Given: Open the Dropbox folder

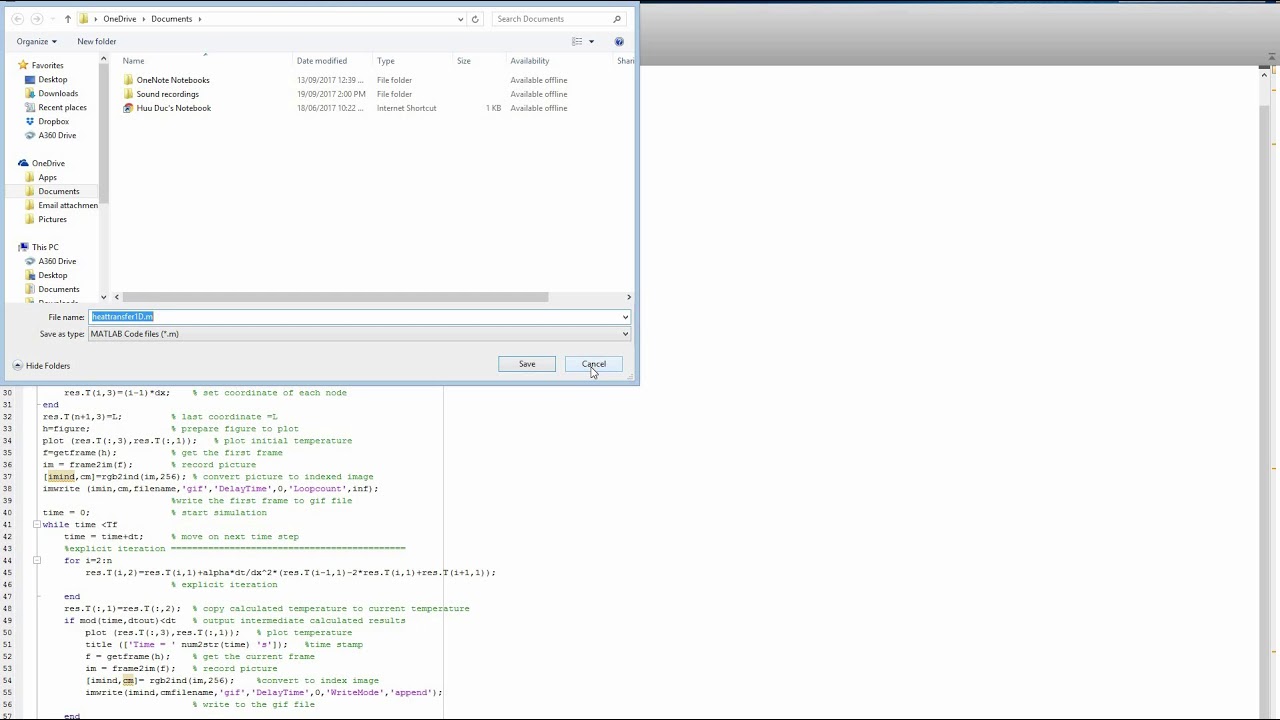Looking at the screenshot, I should tap(54, 121).
